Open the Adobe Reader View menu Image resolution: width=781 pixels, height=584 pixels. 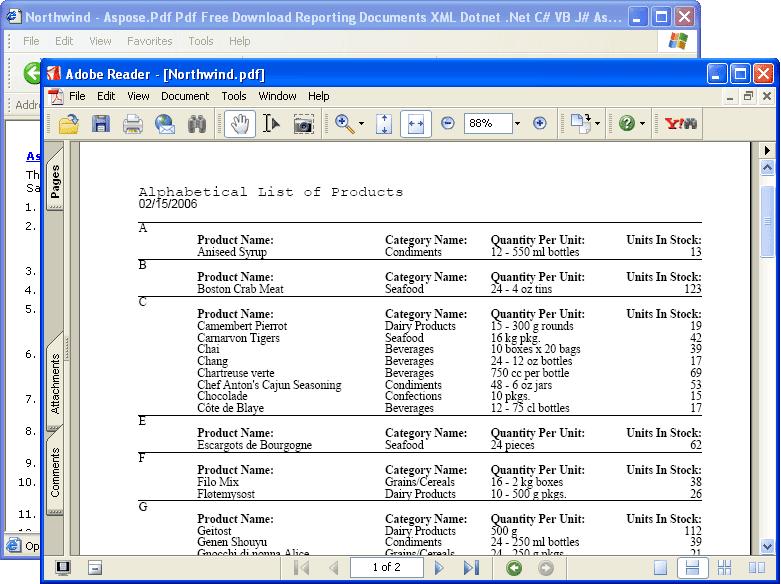138,96
